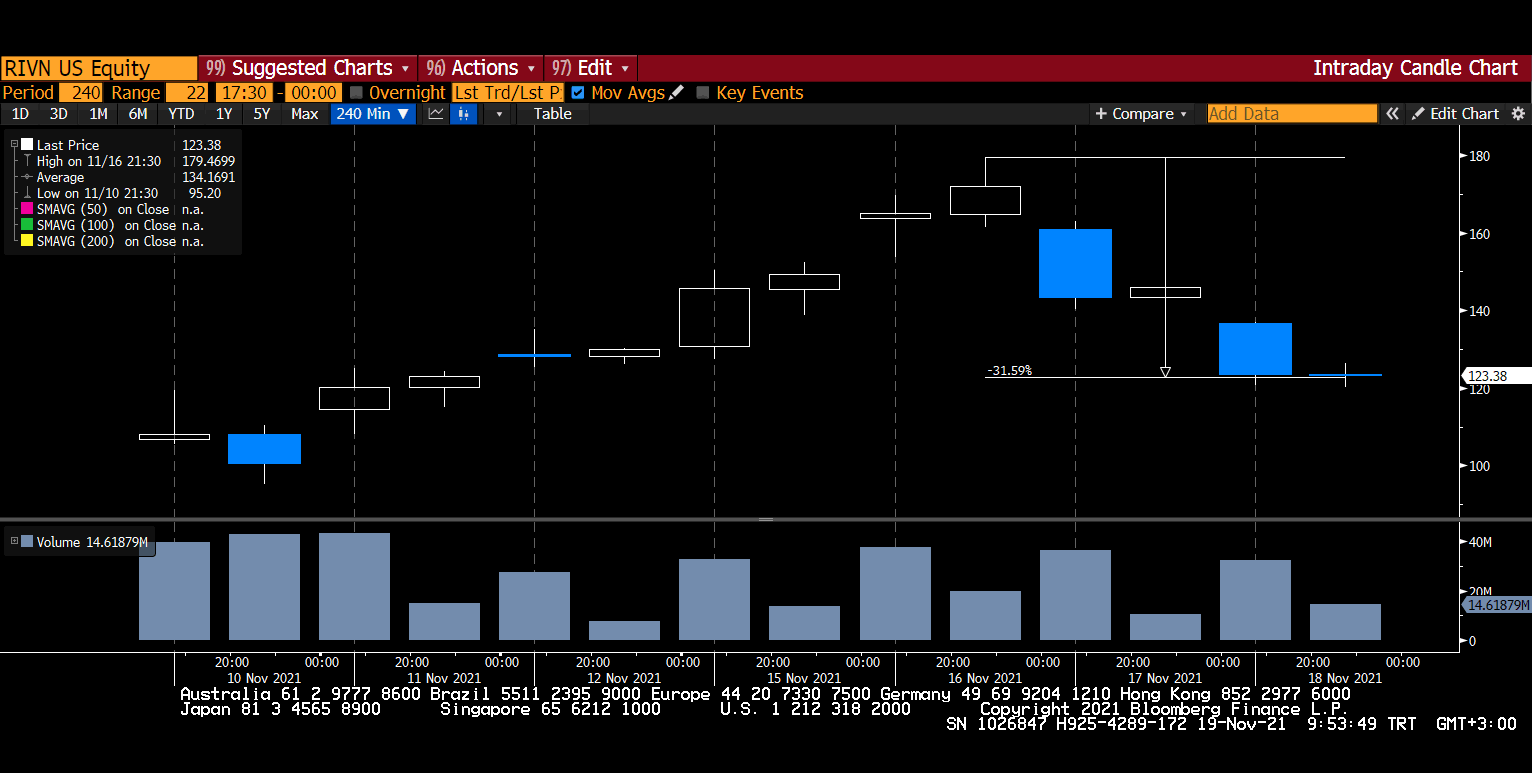Select the 1D range tab

pos(20,114)
